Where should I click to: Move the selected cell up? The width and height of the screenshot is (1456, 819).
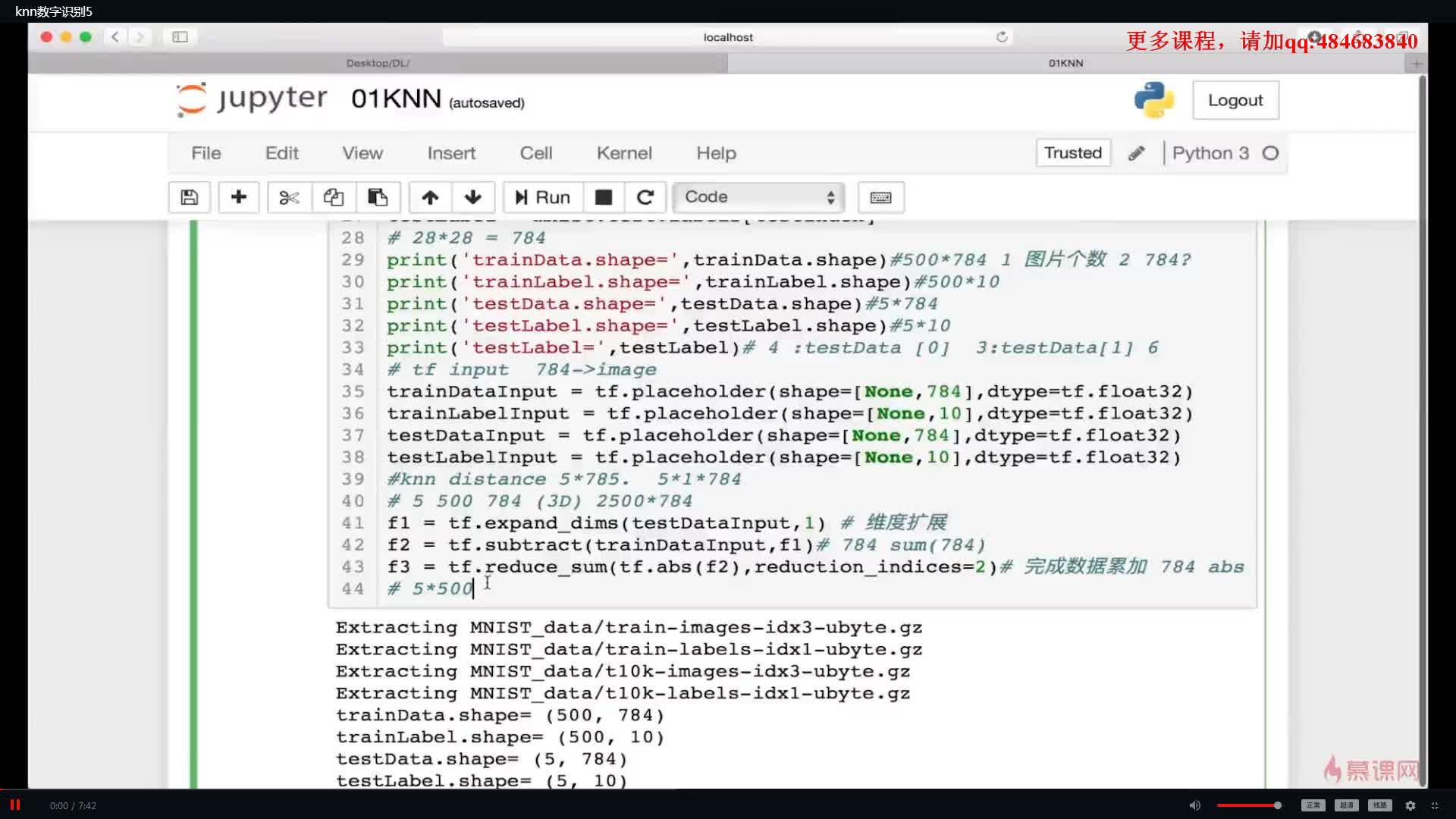click(430, 197)
